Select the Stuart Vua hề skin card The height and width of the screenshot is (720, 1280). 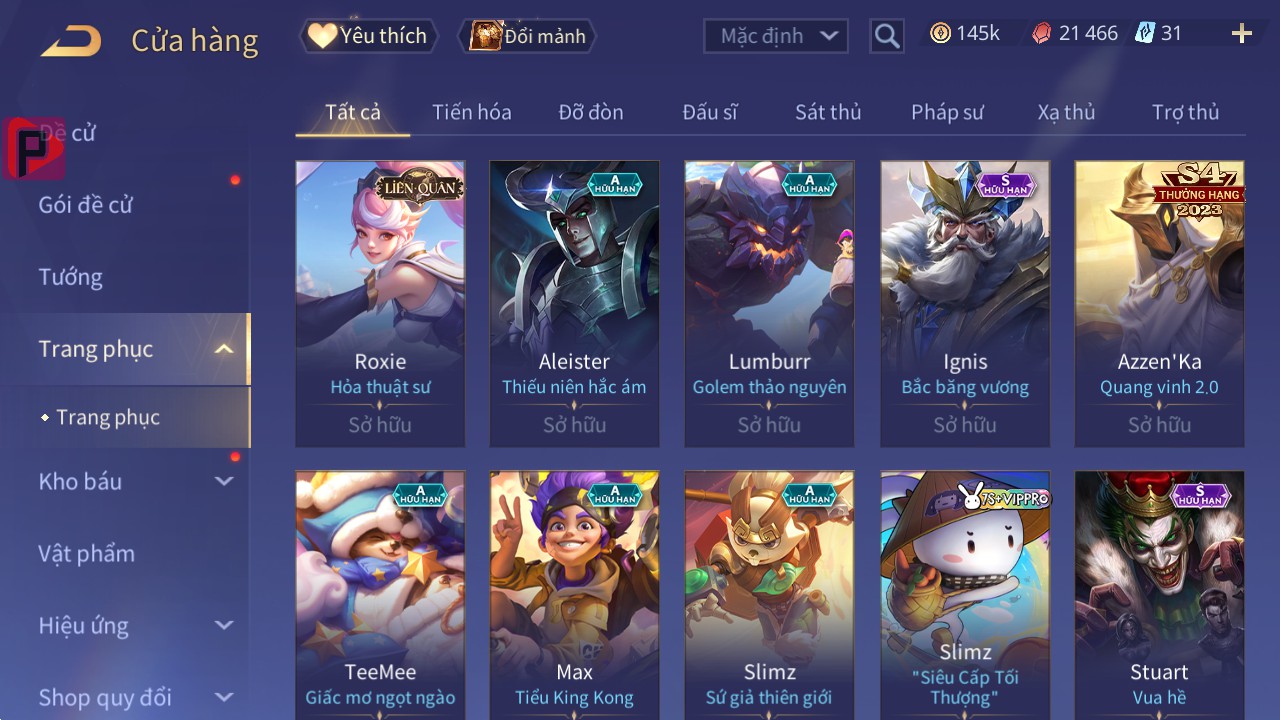(x=1160, y=595)
